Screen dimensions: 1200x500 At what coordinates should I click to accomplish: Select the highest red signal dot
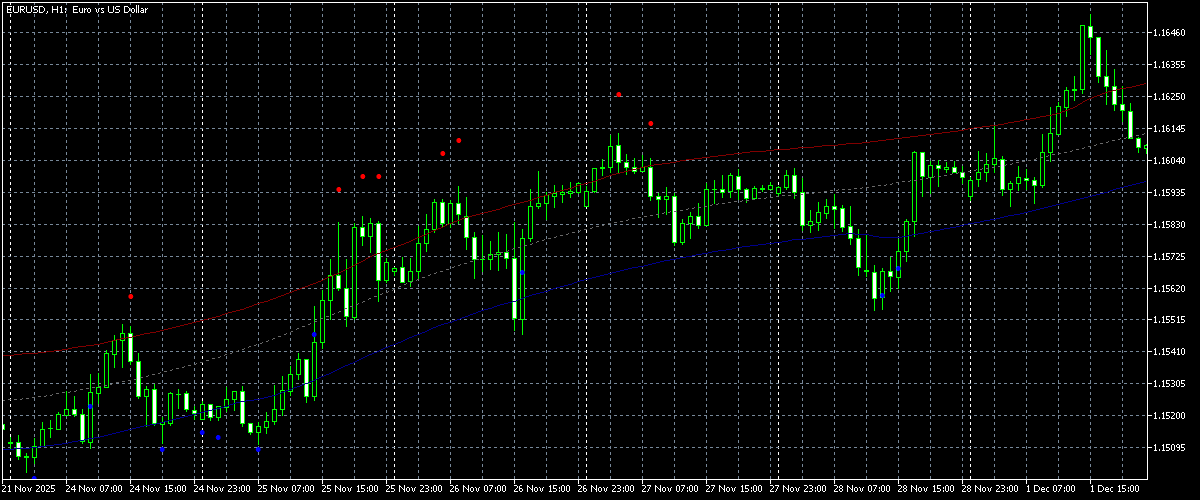(619, 94)
